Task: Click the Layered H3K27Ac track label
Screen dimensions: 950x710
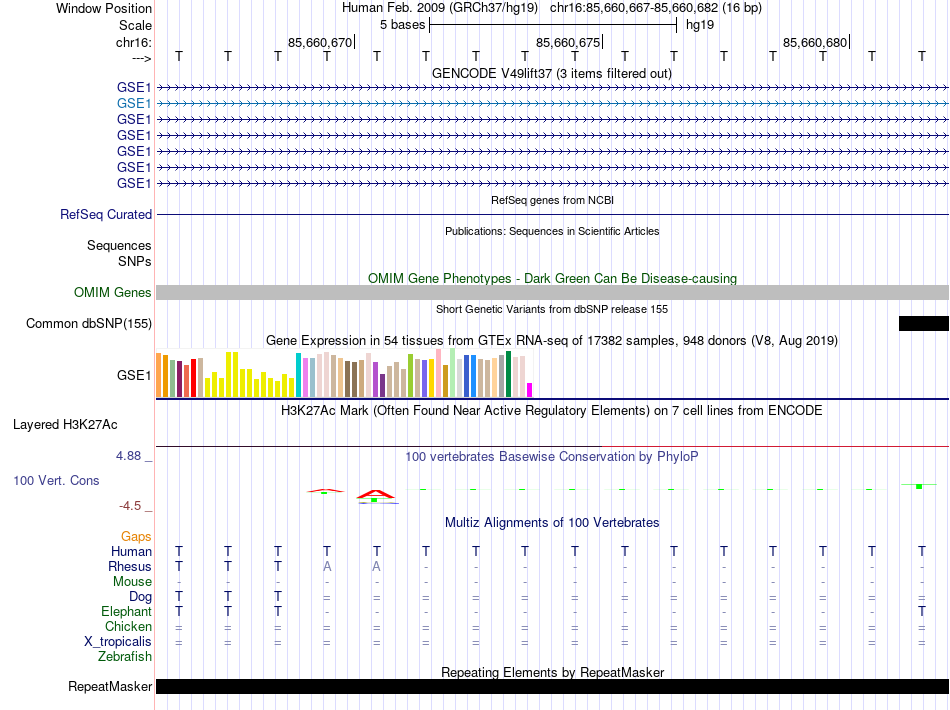Action: 65,425
